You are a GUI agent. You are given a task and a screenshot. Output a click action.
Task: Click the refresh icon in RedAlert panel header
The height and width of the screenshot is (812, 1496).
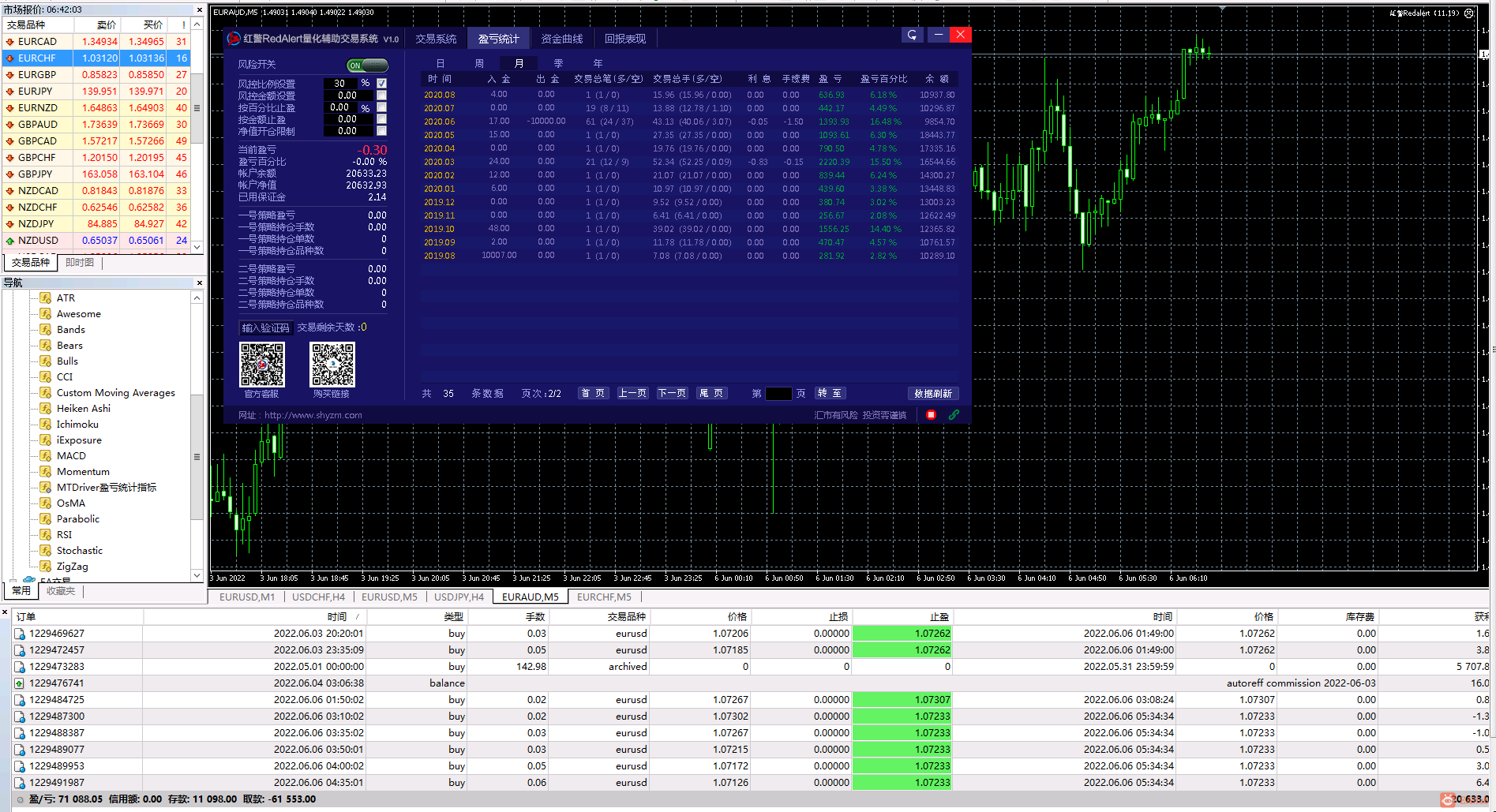(912, 35)
